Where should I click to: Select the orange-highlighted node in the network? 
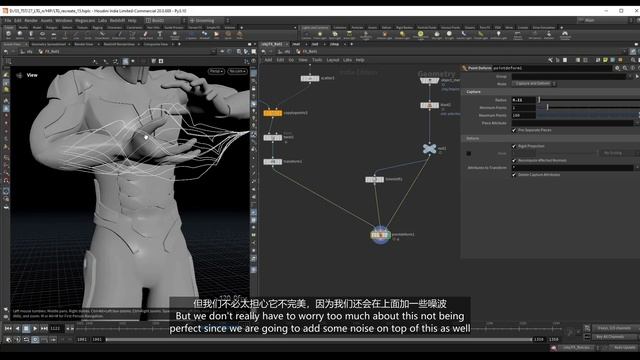click(273, 113)
